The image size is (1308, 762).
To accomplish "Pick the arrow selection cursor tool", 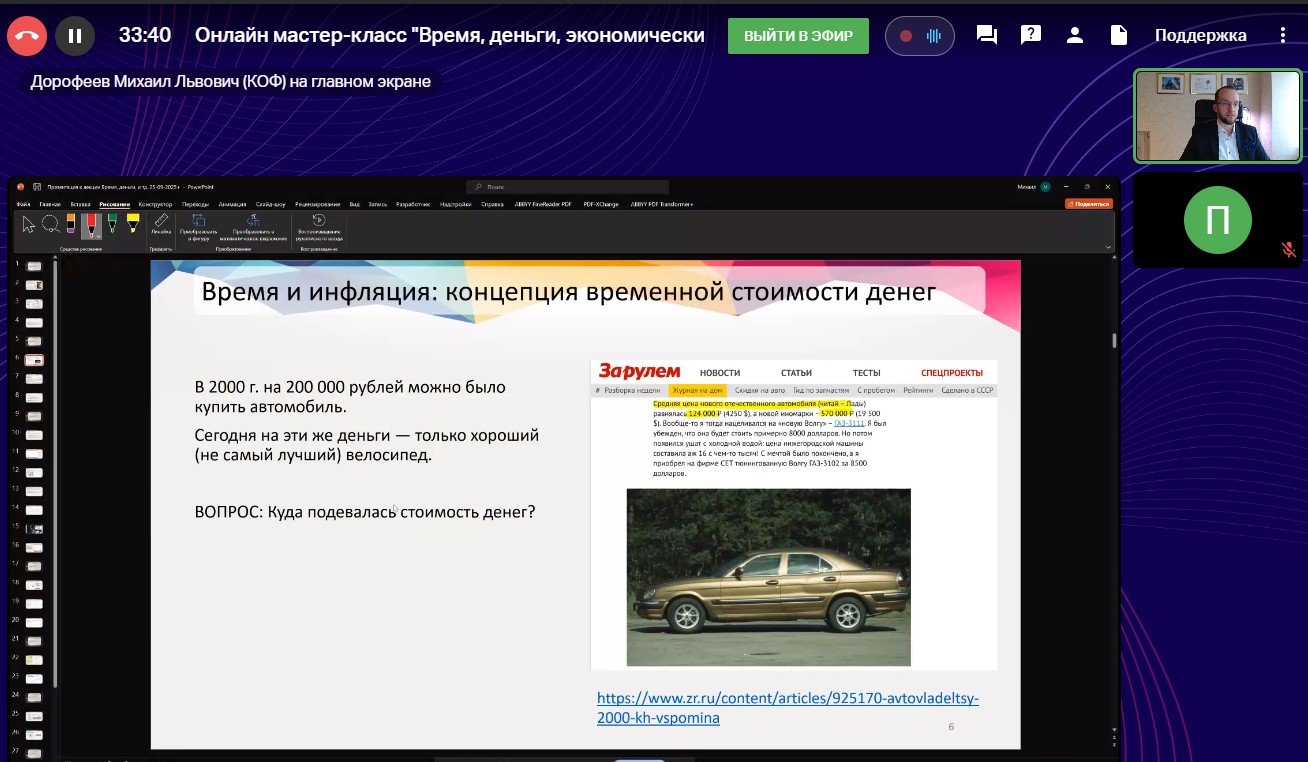I will point(28,223).
